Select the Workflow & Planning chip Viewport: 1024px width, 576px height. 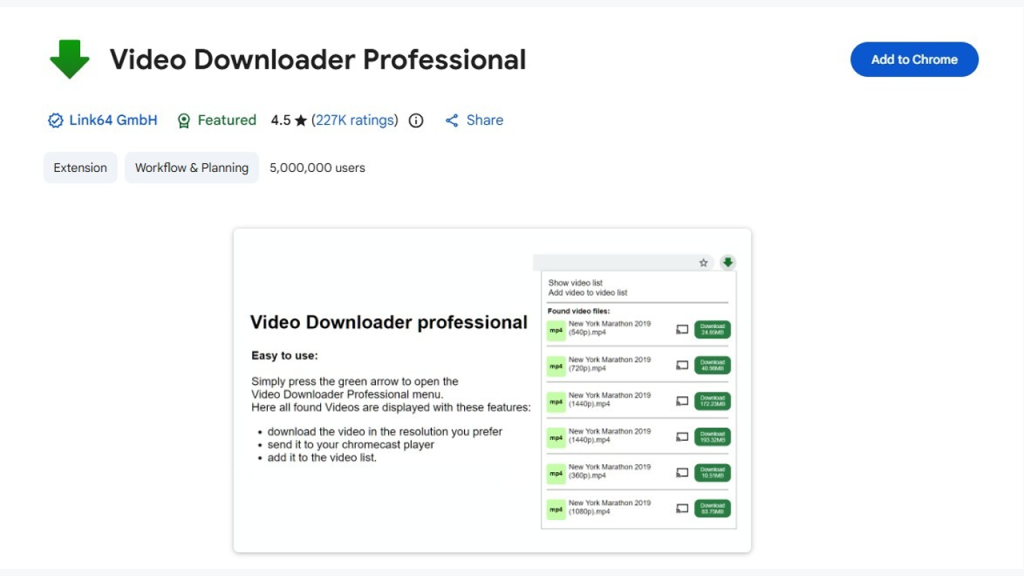pyautogui.click(x=192, y=168)
